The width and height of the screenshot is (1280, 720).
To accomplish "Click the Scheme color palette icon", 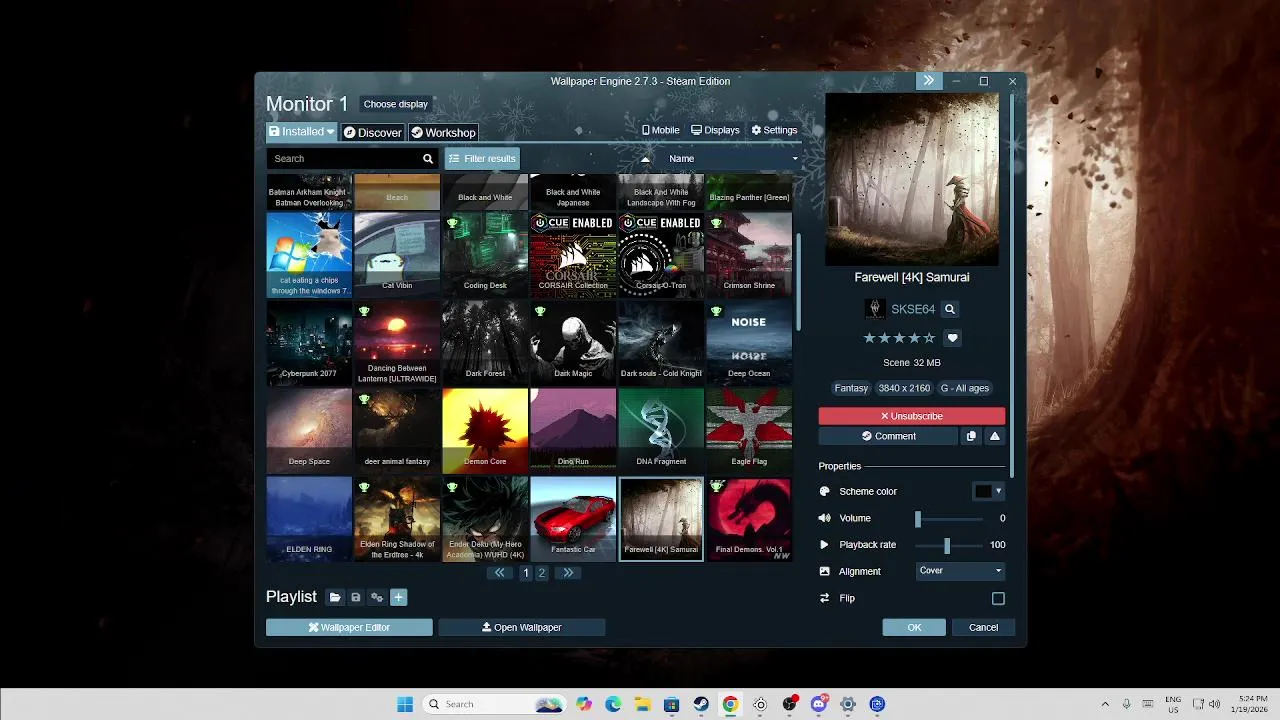I will click(x=825, y=491).
